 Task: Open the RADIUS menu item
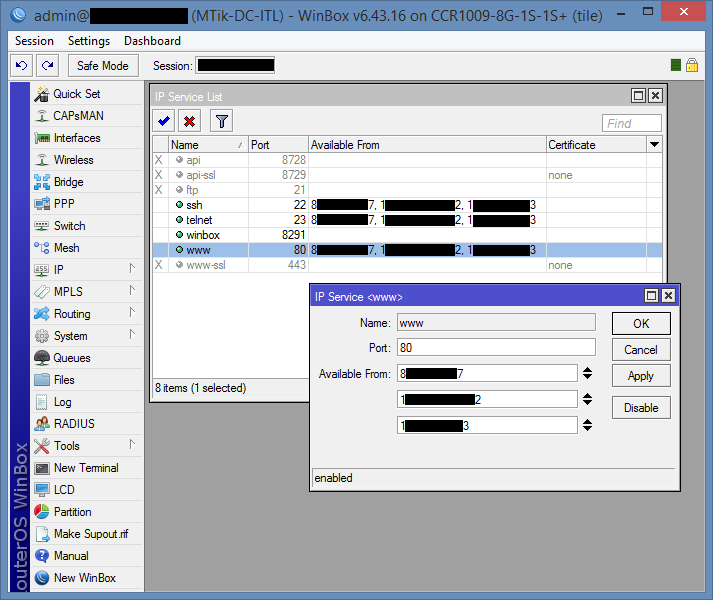click(86, 424)
